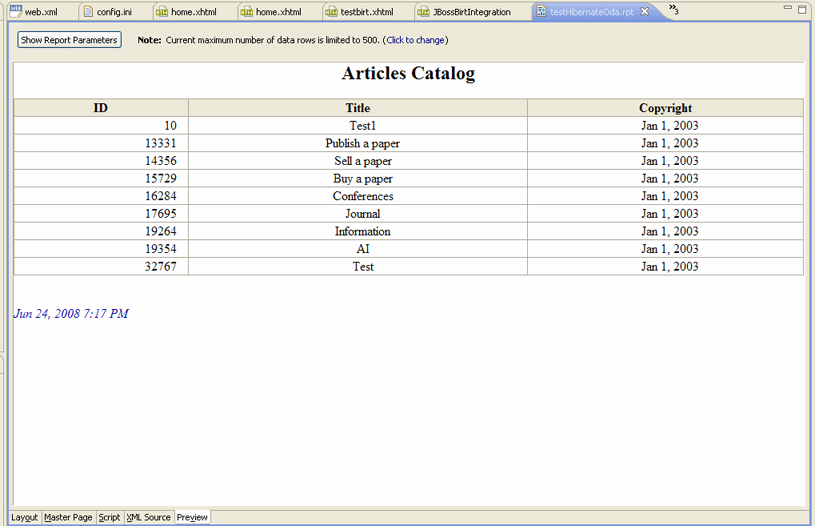This screenshot has width=815, height=526.
Task: Select the ID cell 32767
Action: click(x=101, y=267)
